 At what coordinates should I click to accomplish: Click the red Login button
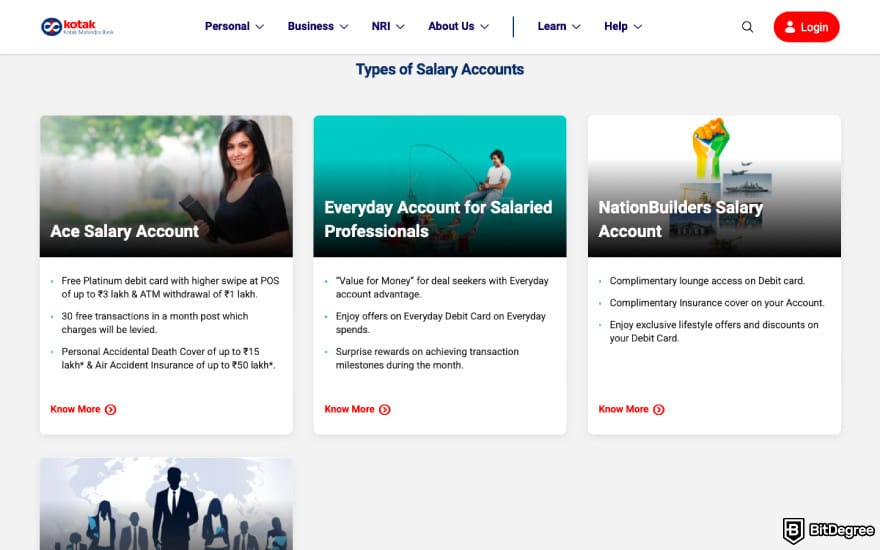tap(806, 27)
